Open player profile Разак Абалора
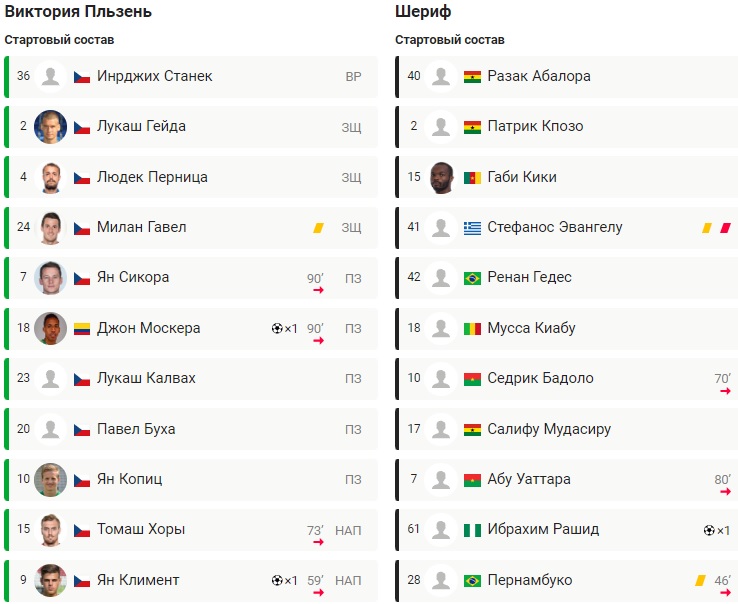Viewport: 738px width, 604px height. [539, 76]
